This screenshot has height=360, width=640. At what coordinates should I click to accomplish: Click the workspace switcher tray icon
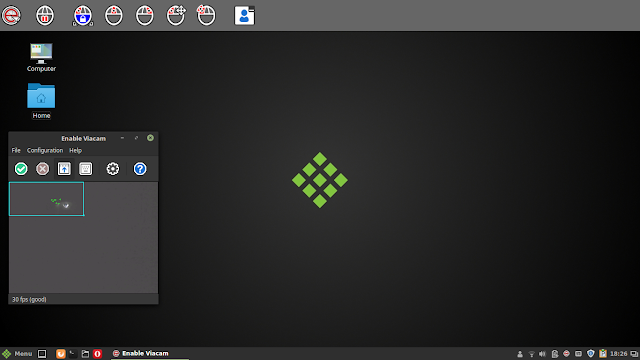tap(634, 354)
